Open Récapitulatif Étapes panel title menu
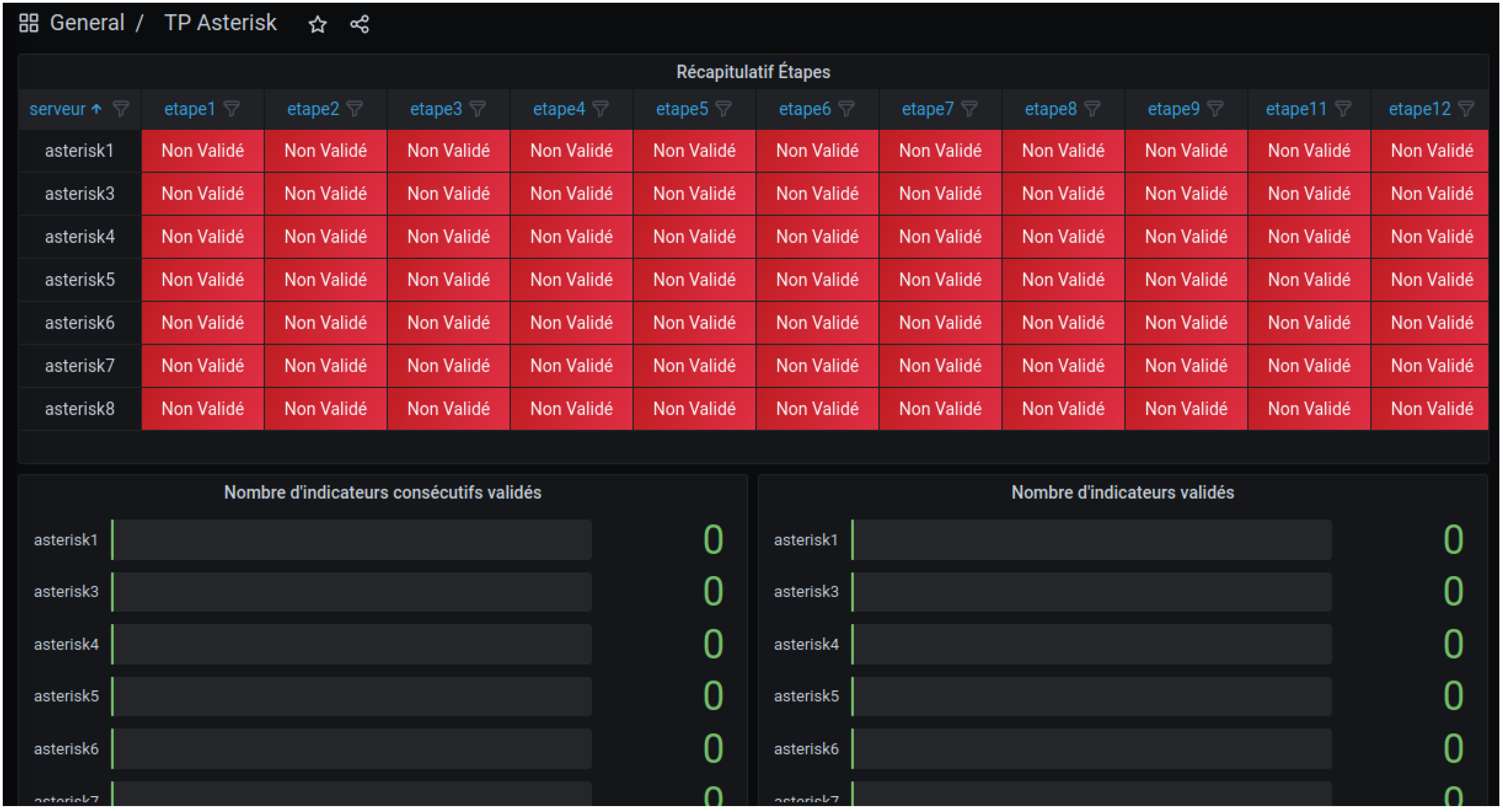The image size is (1503, 812). [x=753, y=72]
